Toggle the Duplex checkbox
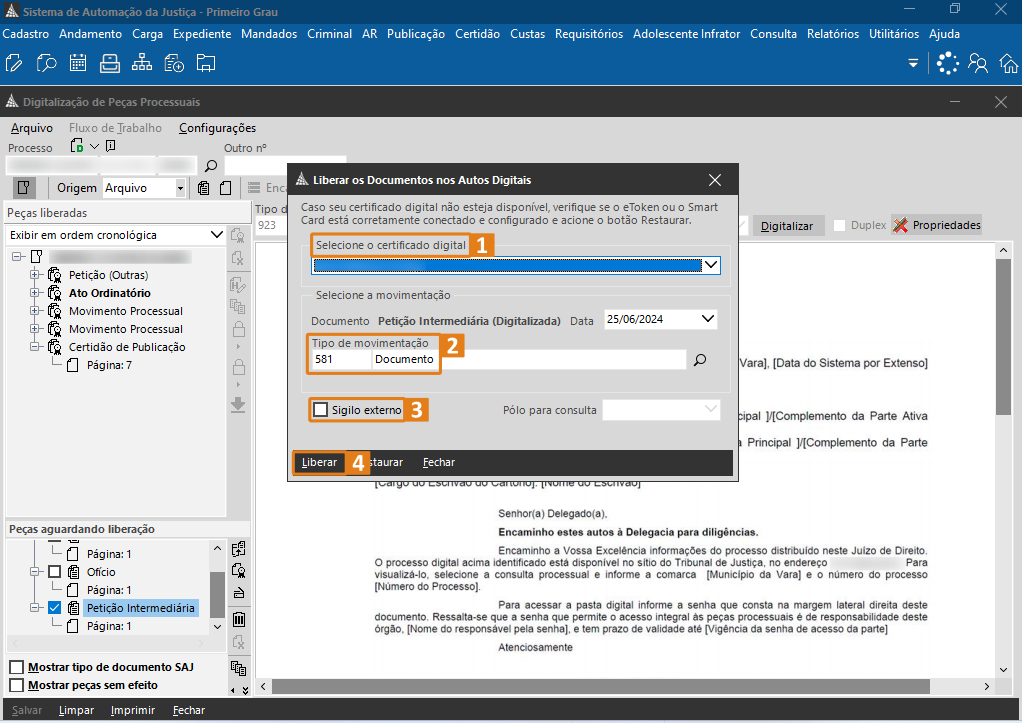1022x723 pixels. click(840, 225)
